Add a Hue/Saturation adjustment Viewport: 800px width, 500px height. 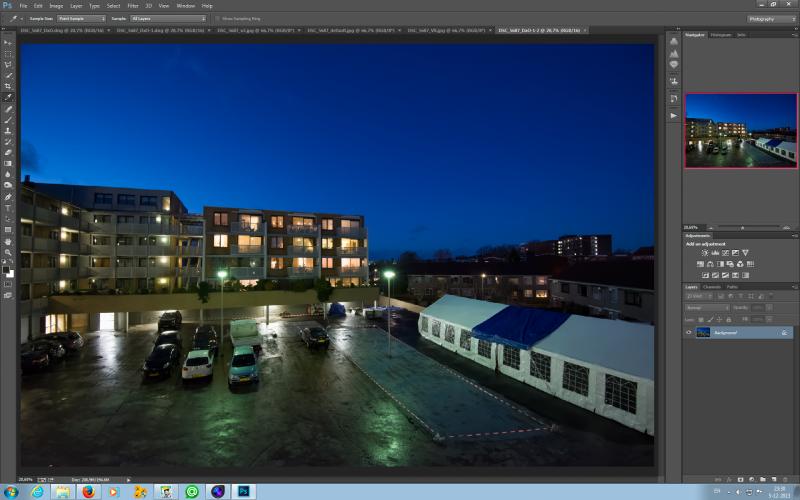[700, 264]
